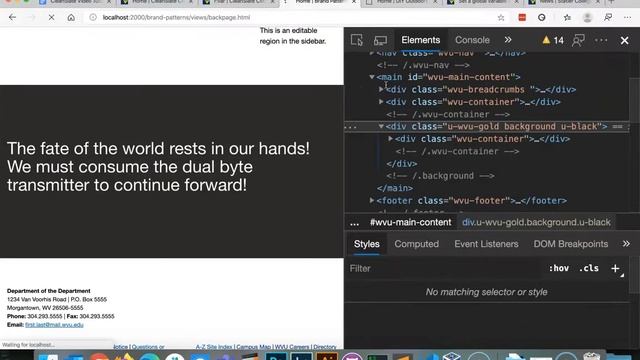The width and height of the screenshot is (640, 360).
Task: Open WVU Careers footer link
Action: coord(292,347)
